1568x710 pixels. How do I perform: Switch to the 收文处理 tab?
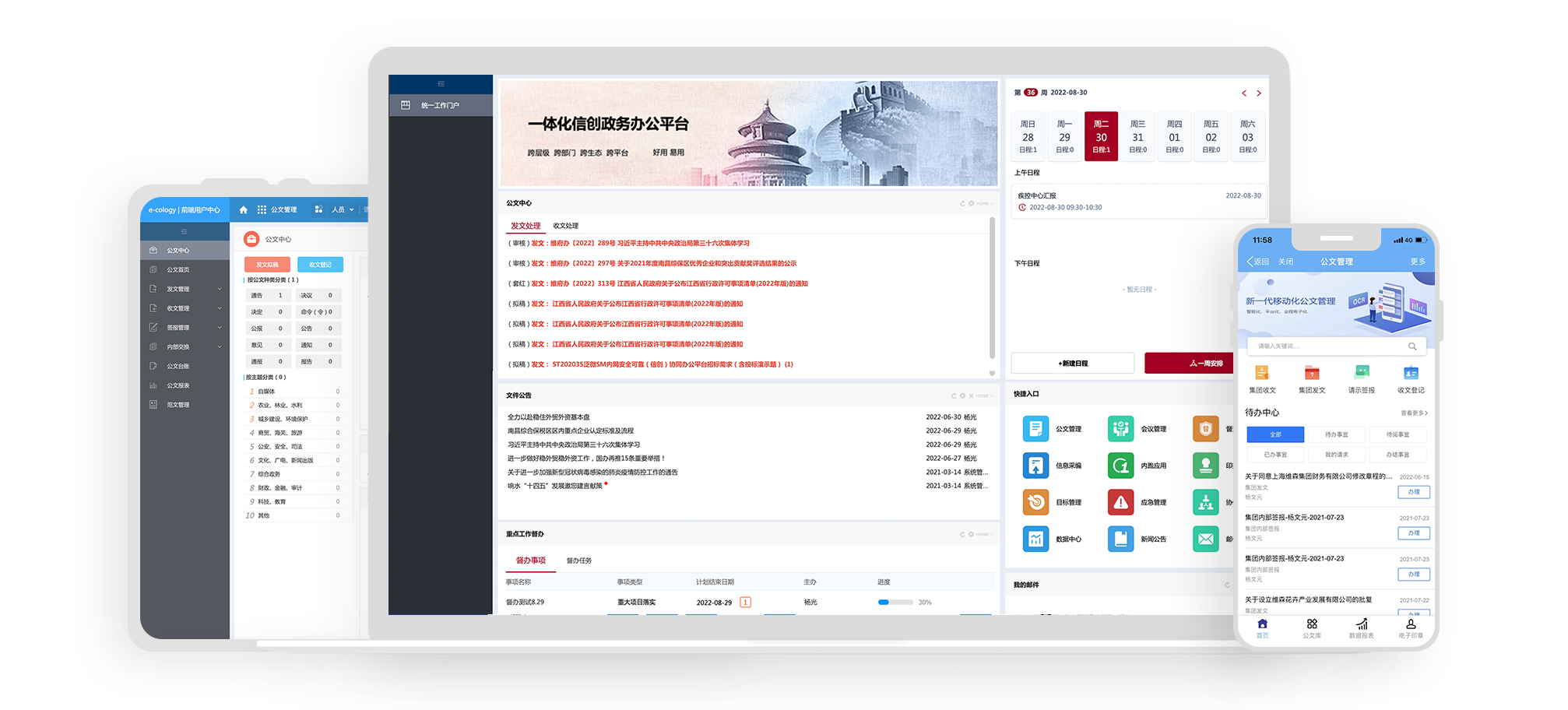565,226
